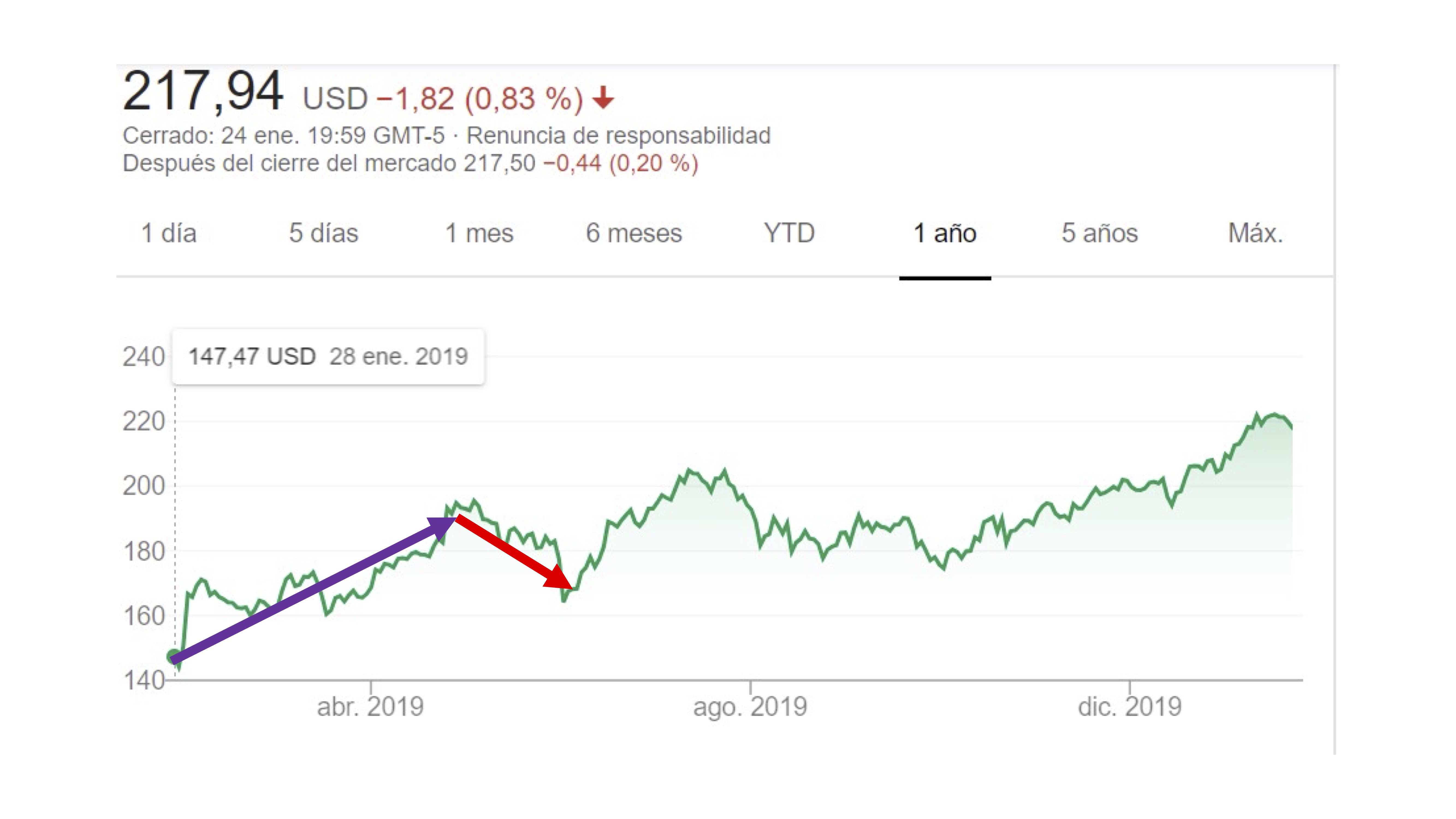
Task: Click the 1 año tab
Action: pos(944,233)
